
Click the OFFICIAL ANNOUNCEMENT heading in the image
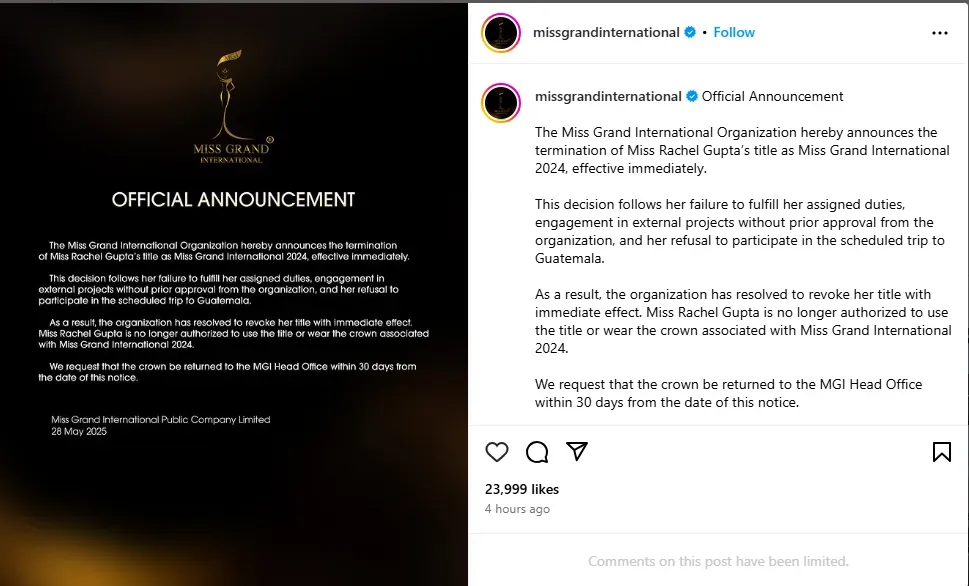pos(234,200)
